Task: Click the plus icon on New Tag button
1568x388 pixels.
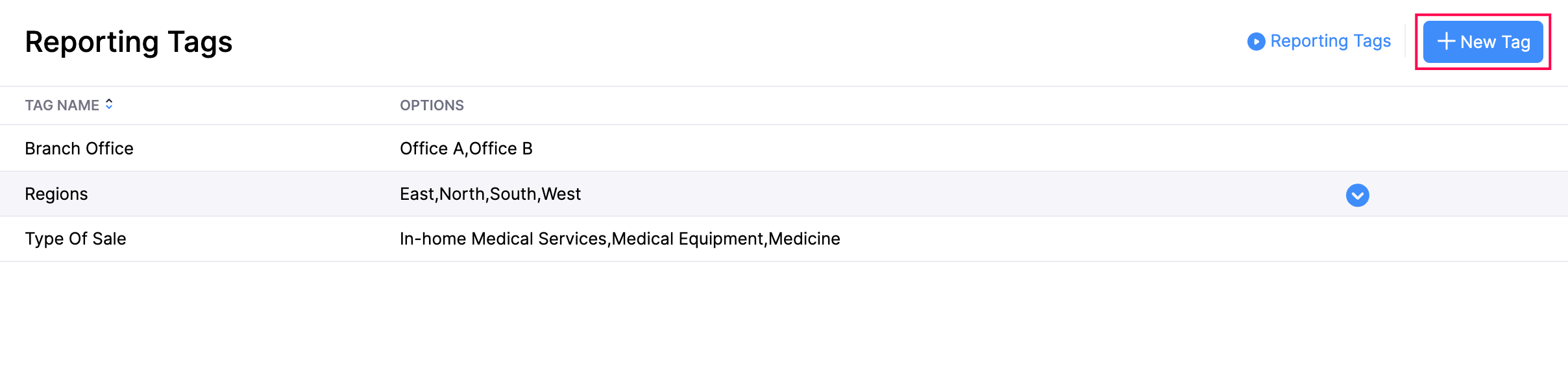Action: pyautogui.click(x=1446, y=42)
